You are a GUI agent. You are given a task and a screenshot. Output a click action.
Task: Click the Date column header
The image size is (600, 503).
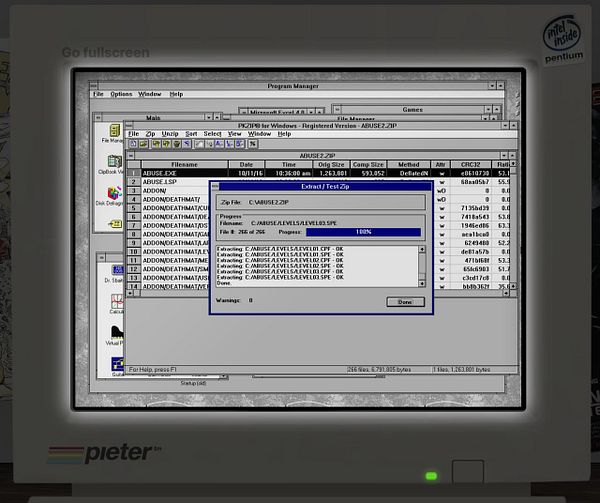coord(246,164)
